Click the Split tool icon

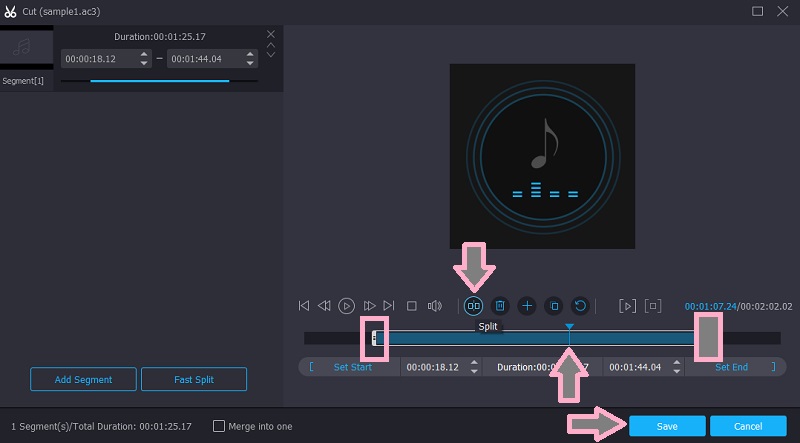[474, 305]
